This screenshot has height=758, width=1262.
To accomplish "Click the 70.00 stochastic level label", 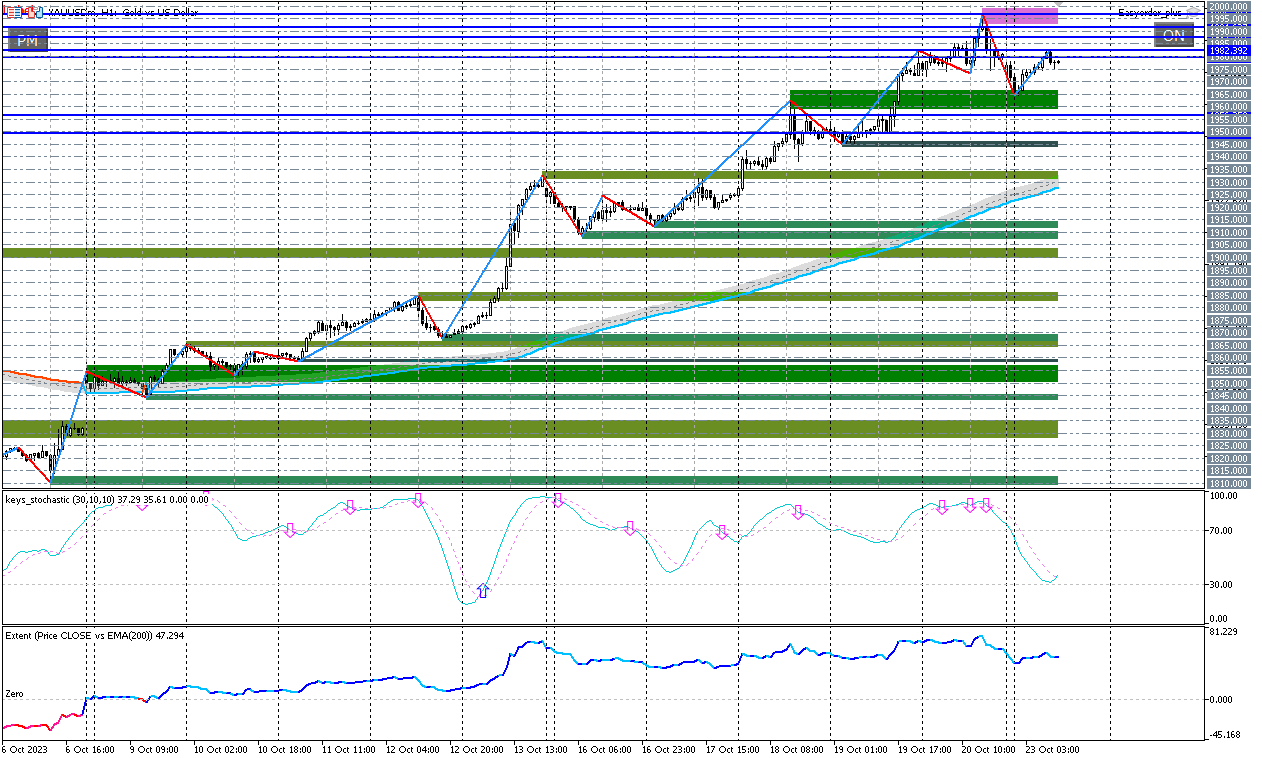I will point(1220,531).
